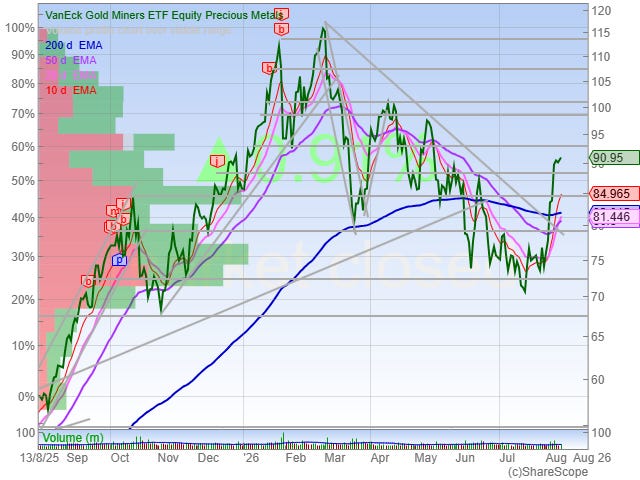The height and width of the screenshot is (480, 640).
Task: Click the Aug 26 end date label
Action: (592, 458)
